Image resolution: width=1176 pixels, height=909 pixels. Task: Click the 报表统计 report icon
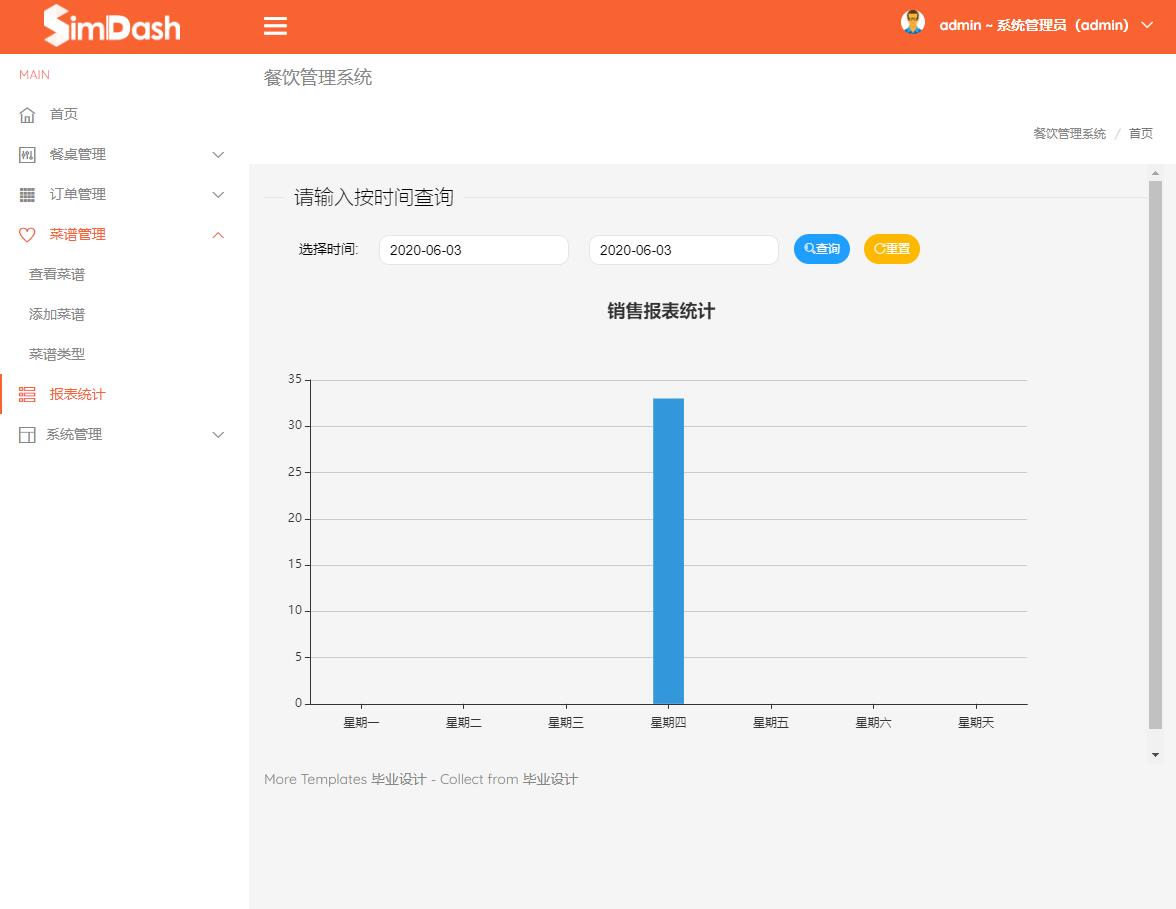coord(27,394)
